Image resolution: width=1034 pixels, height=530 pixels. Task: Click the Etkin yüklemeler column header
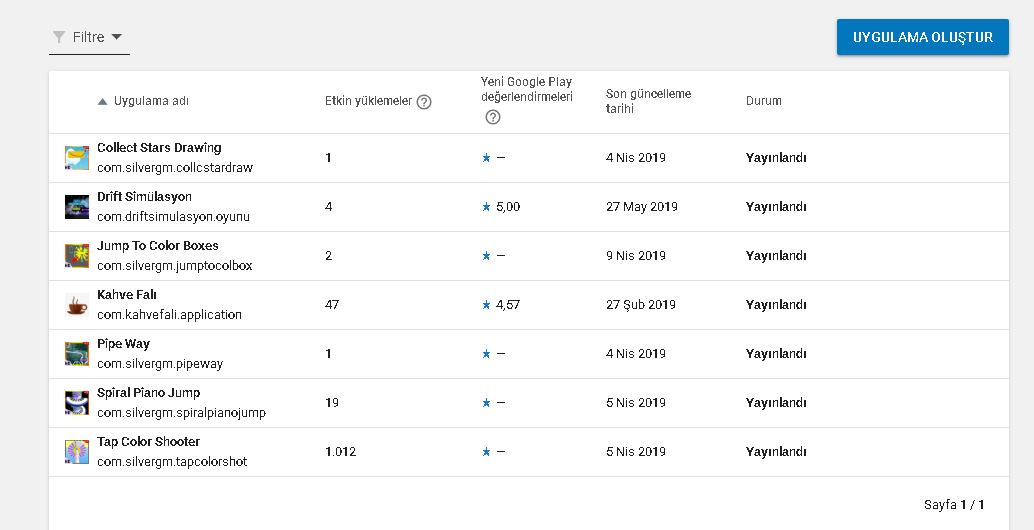coord(369,101)
